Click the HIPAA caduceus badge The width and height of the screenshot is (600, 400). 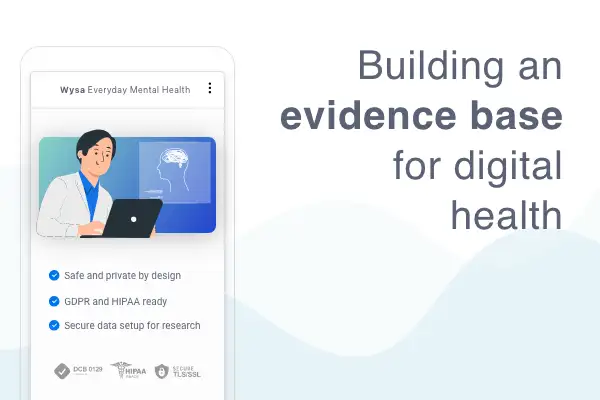[128, 370]
